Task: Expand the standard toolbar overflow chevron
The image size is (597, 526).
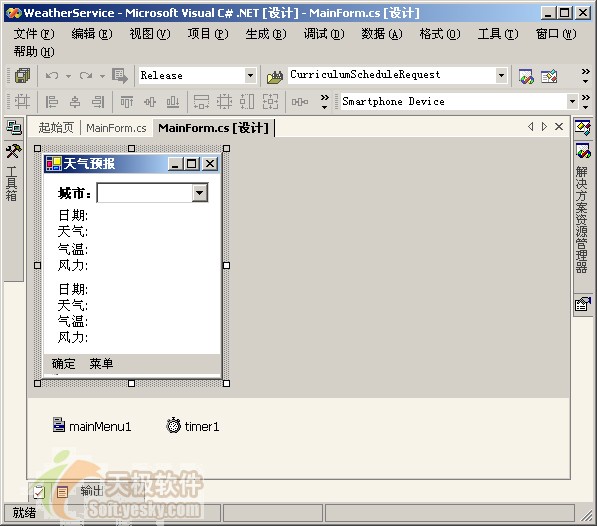Action: point(586,76)
